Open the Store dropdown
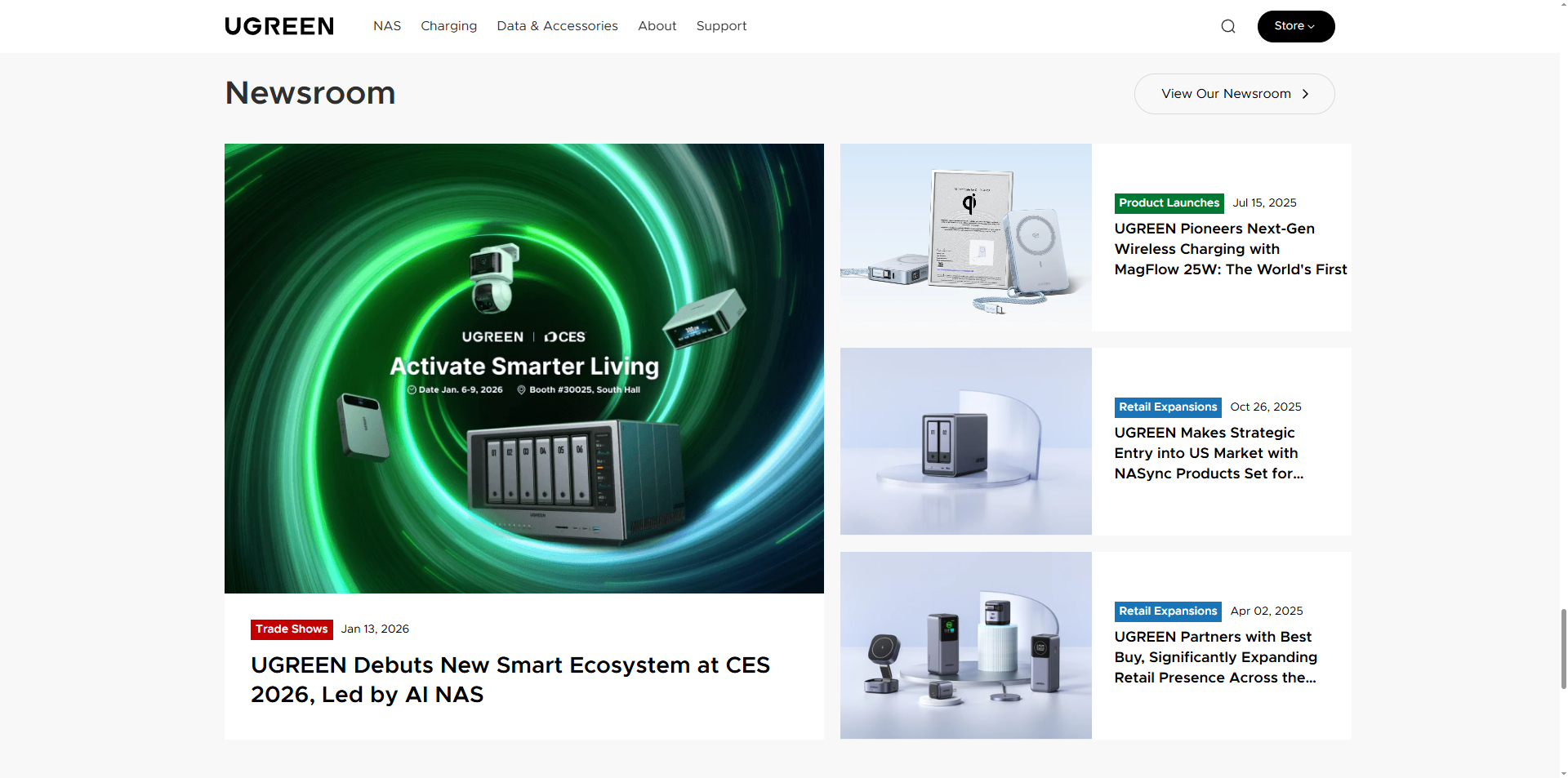Image resolution: width=1568 pixels, height=778 pixels. [x=1295, y=26]
